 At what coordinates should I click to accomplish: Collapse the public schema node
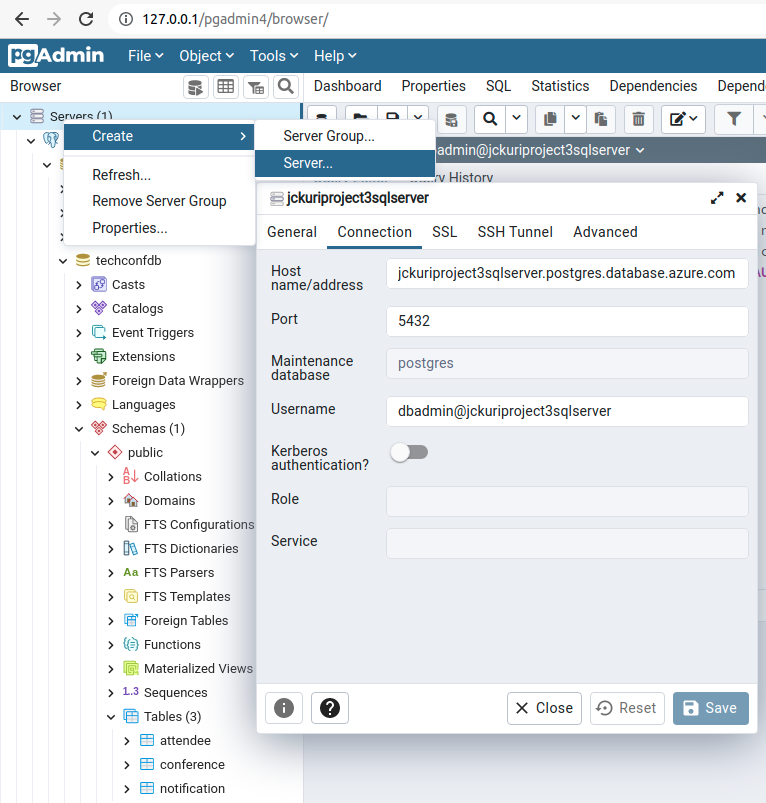click(95, 453)
